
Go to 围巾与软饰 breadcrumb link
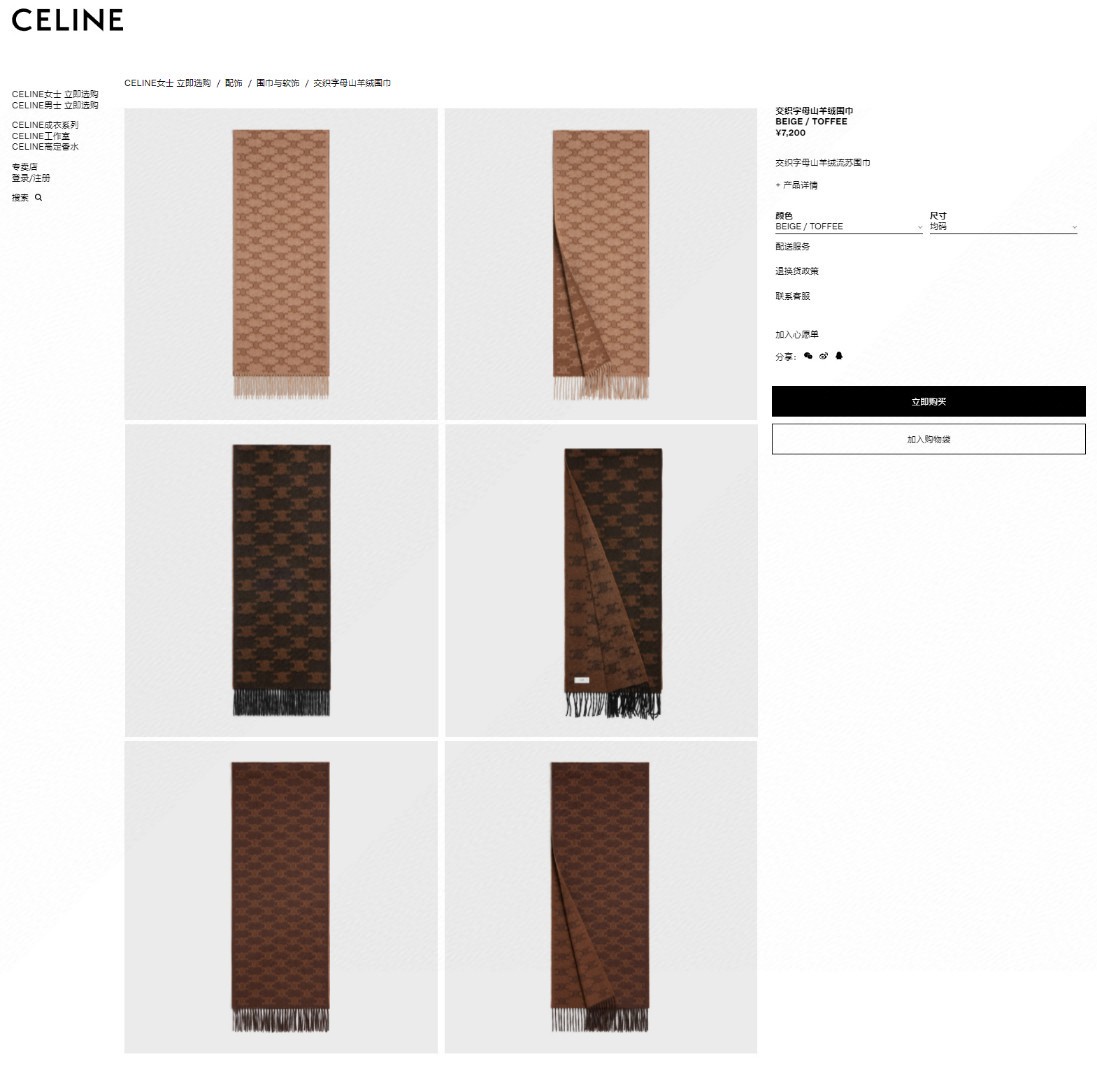click(278, 83)
